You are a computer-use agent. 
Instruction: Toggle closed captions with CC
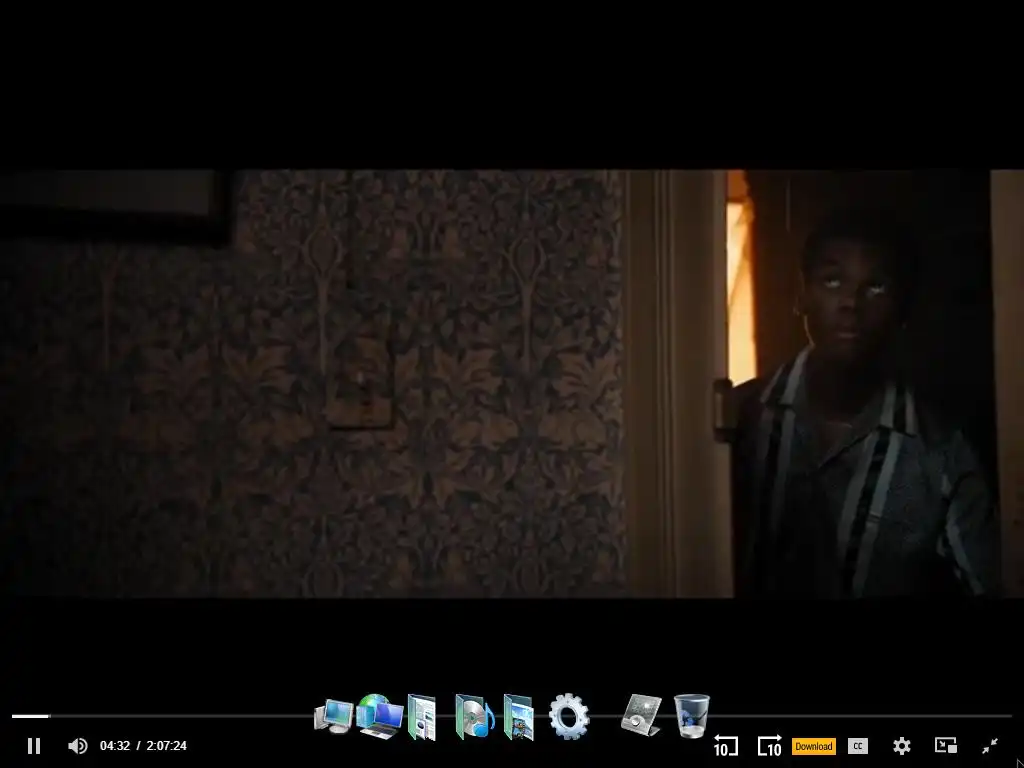(x=857, y=746)
